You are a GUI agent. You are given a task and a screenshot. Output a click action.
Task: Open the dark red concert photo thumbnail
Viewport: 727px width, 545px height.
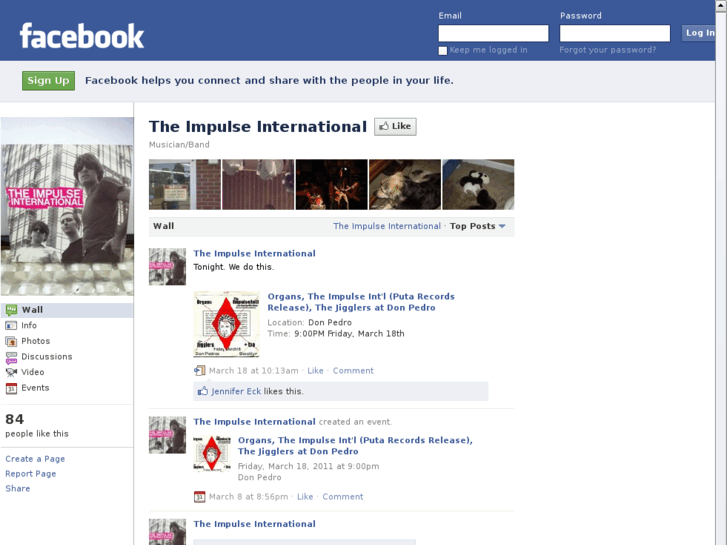coord(332,185)
